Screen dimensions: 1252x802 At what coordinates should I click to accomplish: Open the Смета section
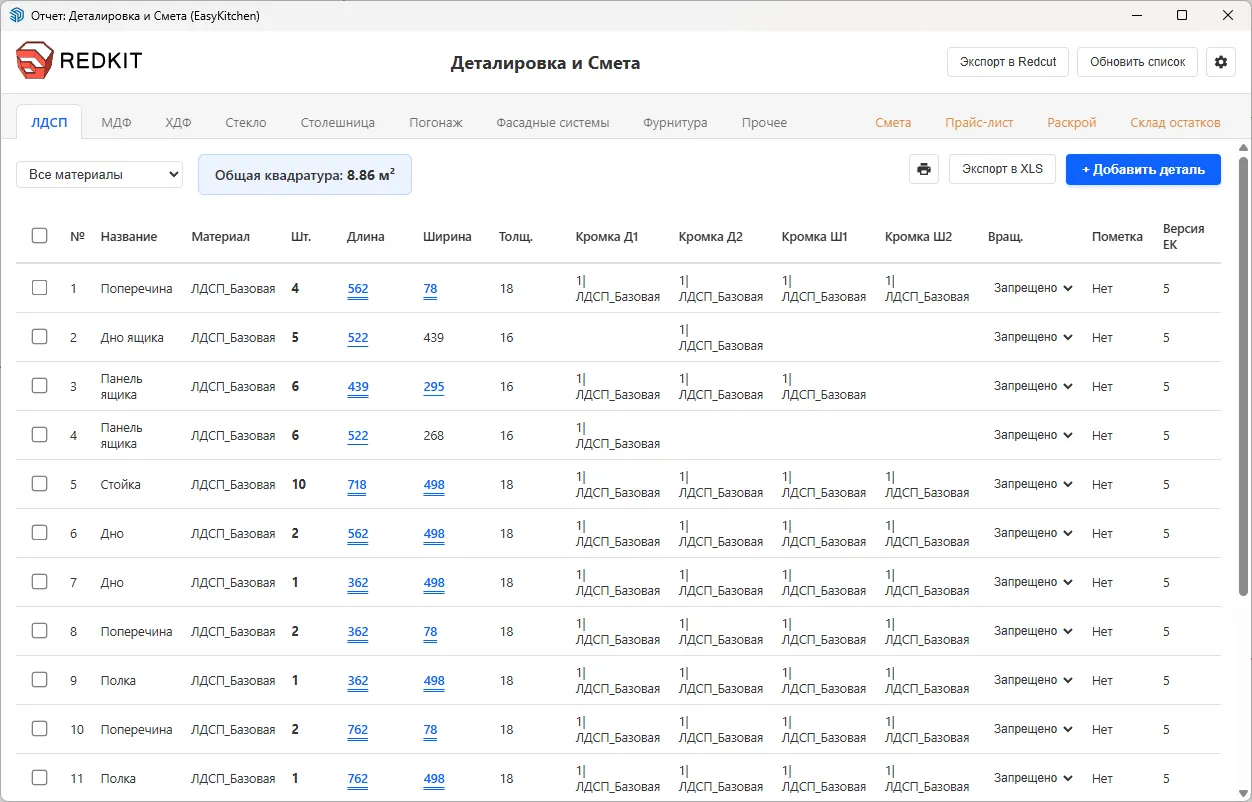click(x=893, y=122)
